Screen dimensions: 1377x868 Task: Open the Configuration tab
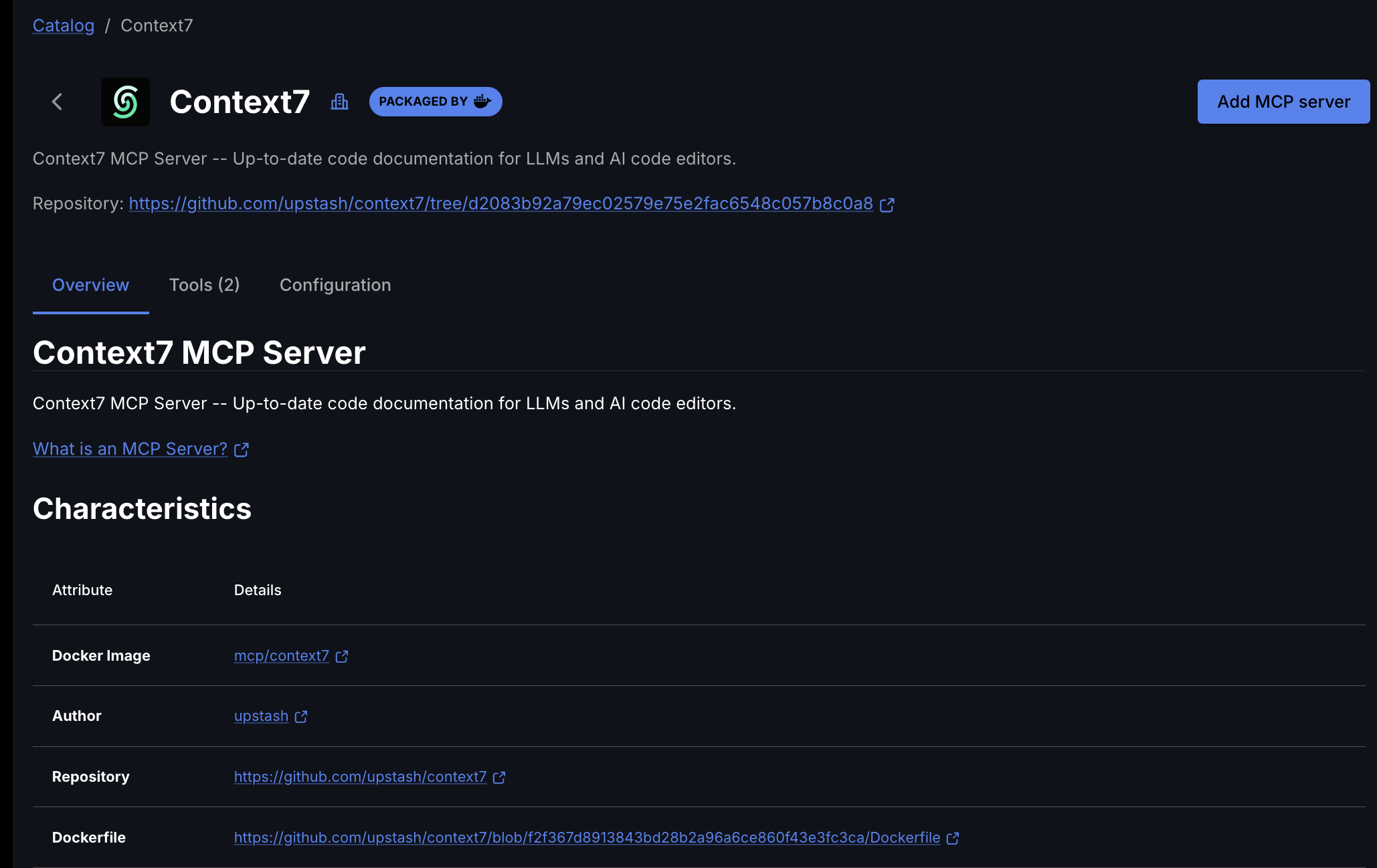point(335,285)
